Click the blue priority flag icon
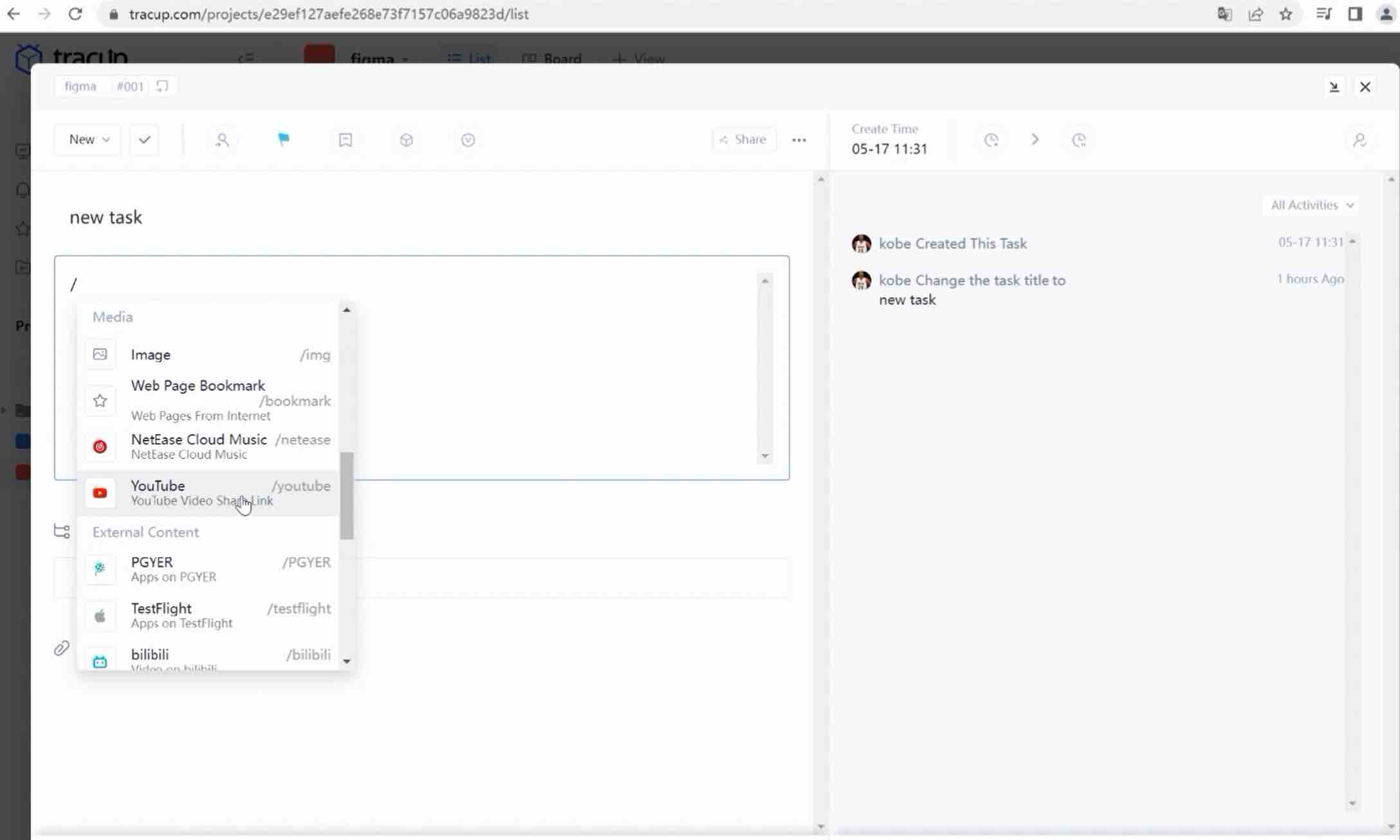This screenshot has width=1400, height=840. [283, 139]
